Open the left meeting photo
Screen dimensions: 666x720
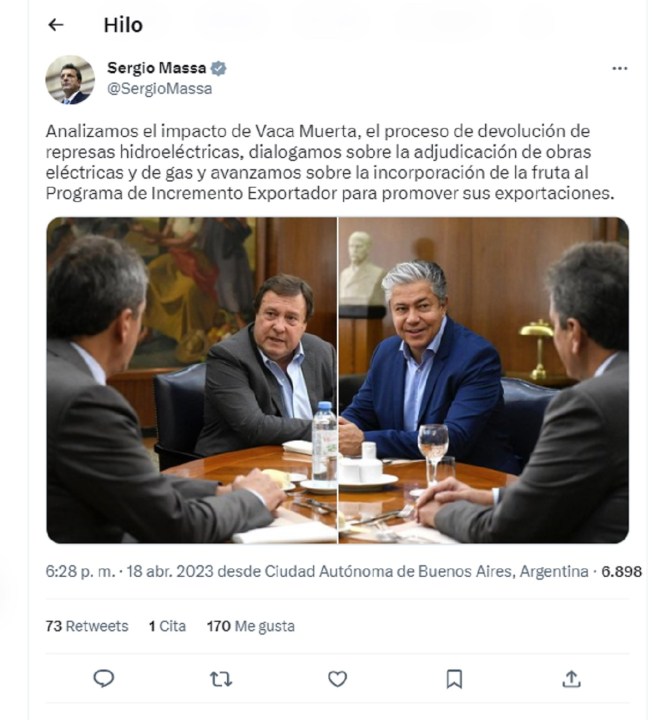click(x=192, y=380)
